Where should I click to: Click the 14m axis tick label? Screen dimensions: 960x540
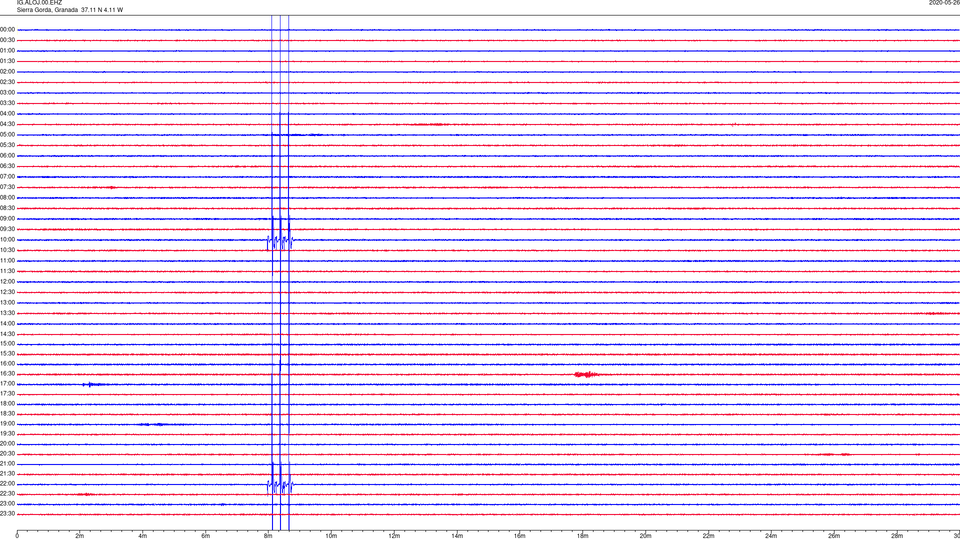point(457,536)
